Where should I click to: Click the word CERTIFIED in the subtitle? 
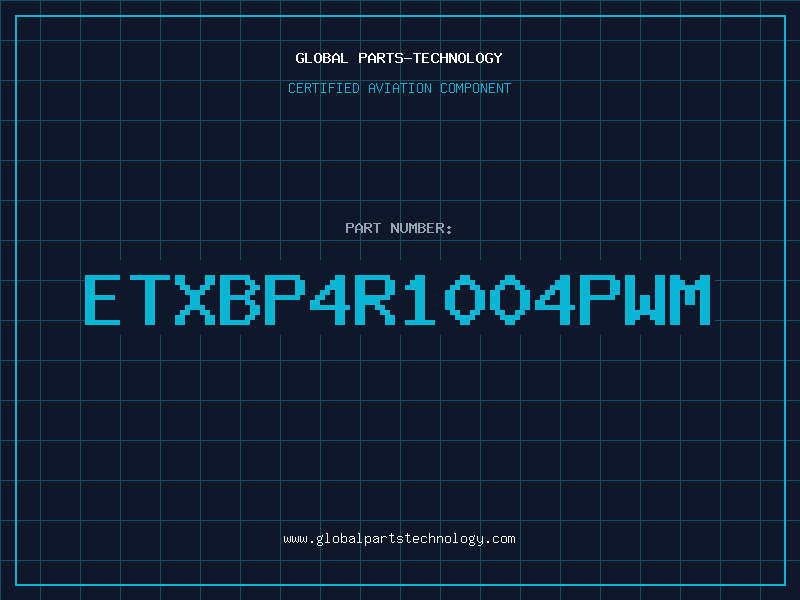click(x=324, y=88)
